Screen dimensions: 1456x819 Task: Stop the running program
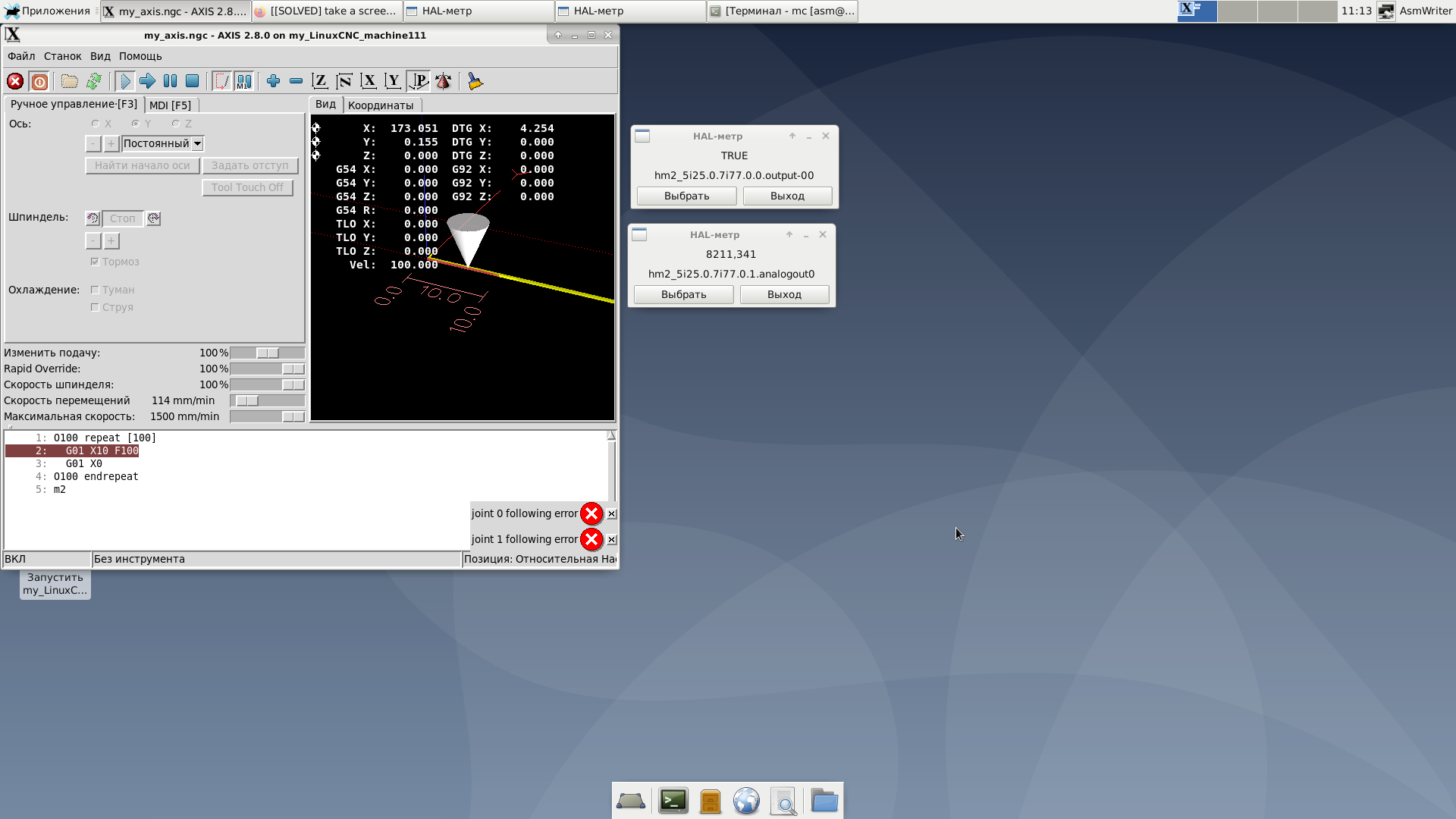193,81
